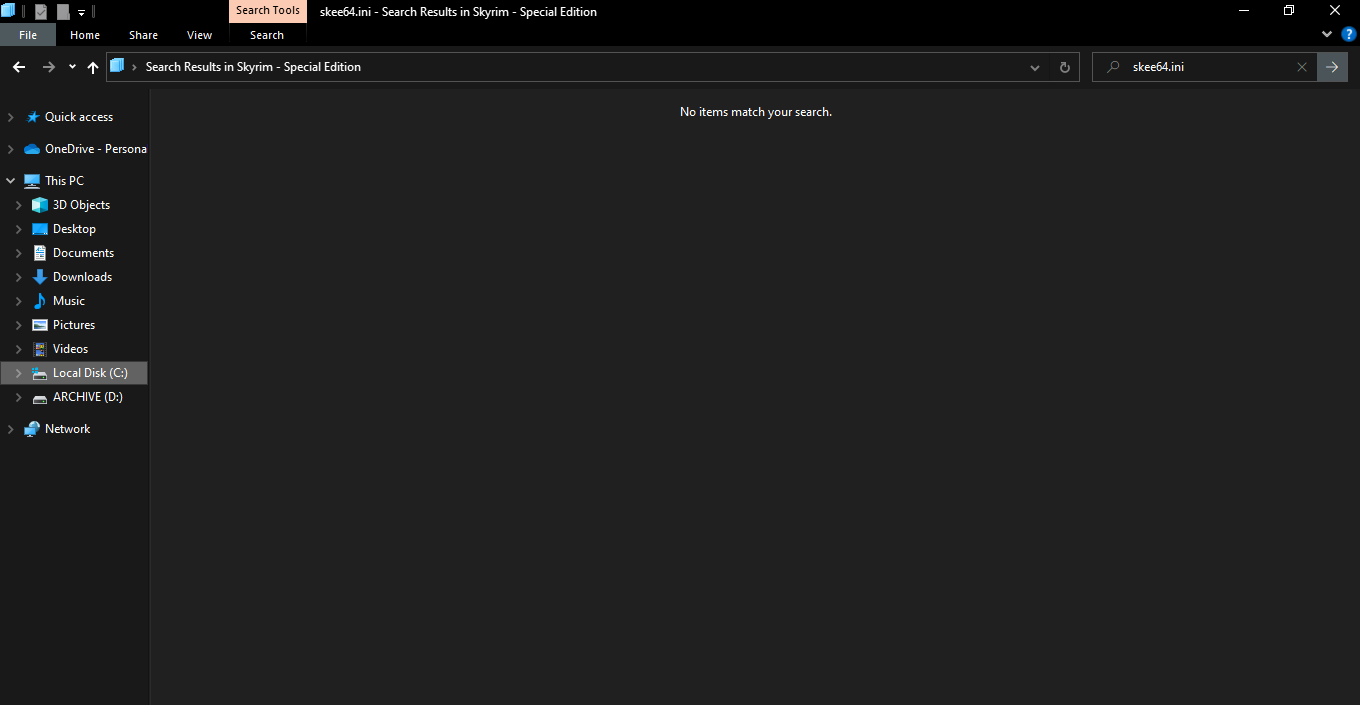This screenshot has width=1360, height=705.
Task: Select This PC in navigation pane
Action: (x=64, y=181)
